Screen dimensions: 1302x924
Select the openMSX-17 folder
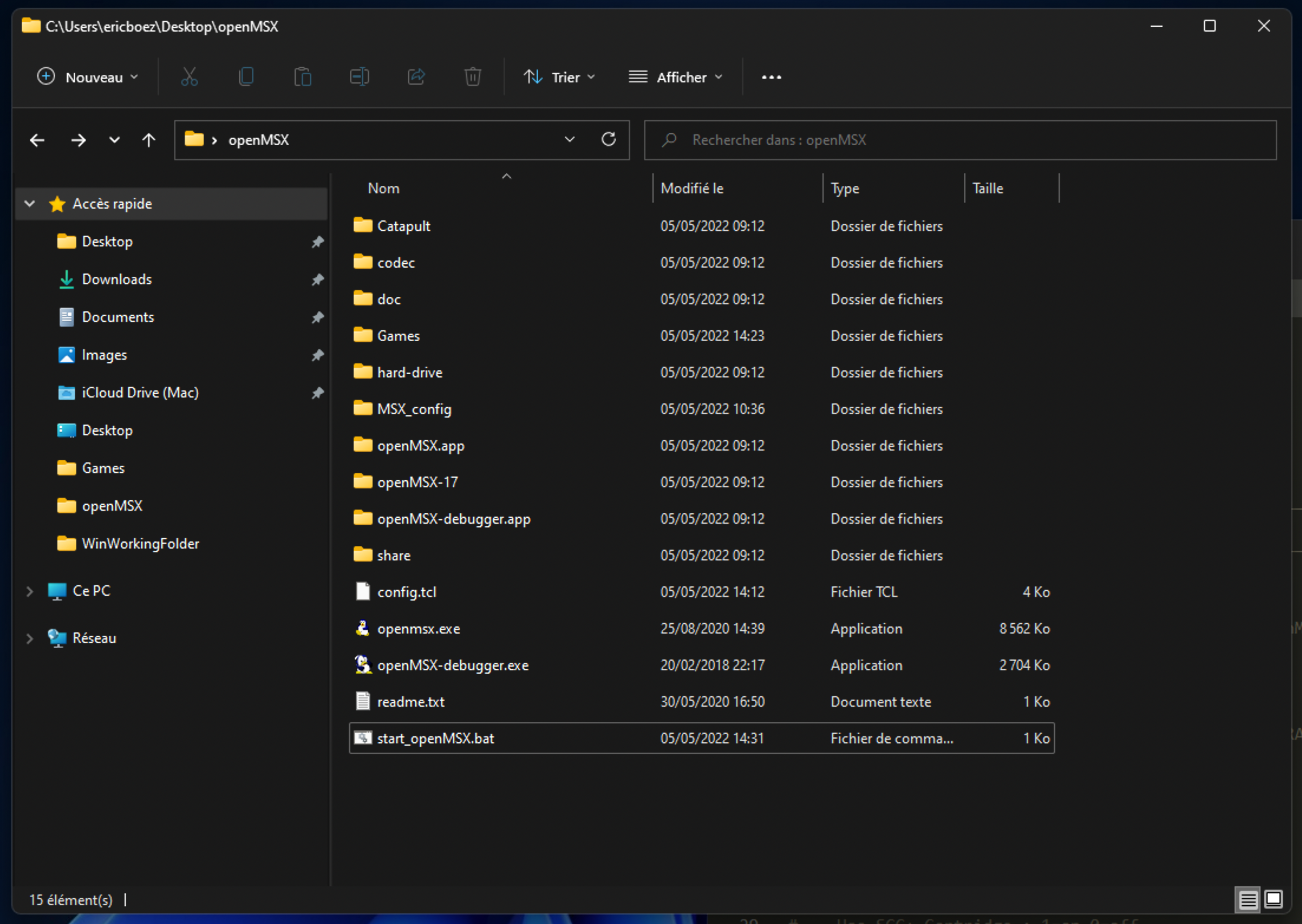(702, 482)
